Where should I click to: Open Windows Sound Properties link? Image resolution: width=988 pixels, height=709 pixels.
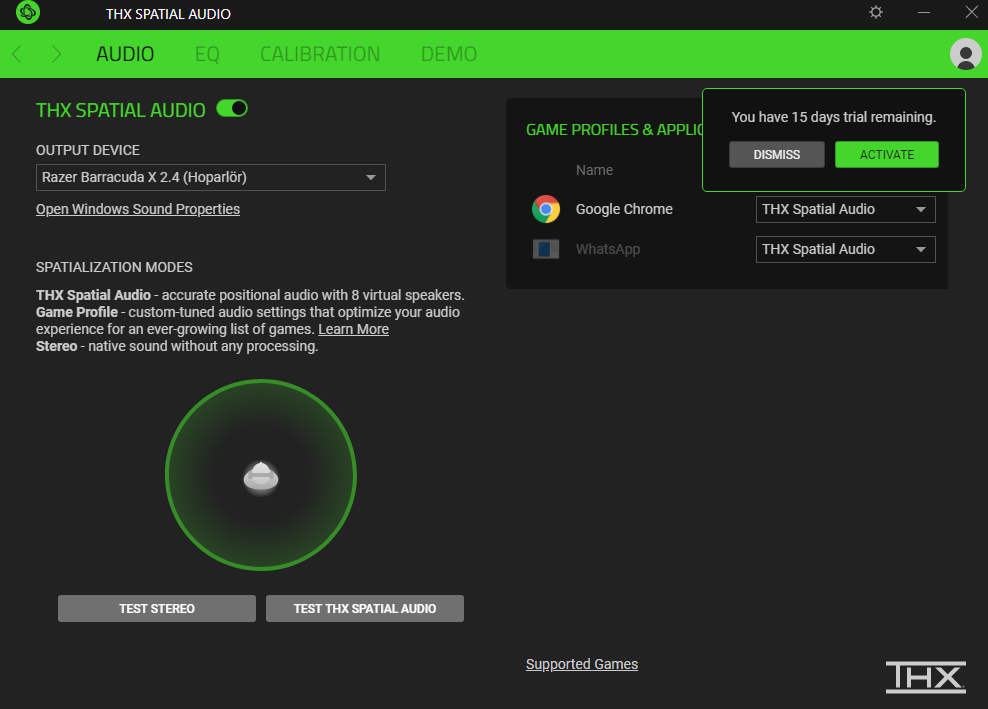point(138,209)
